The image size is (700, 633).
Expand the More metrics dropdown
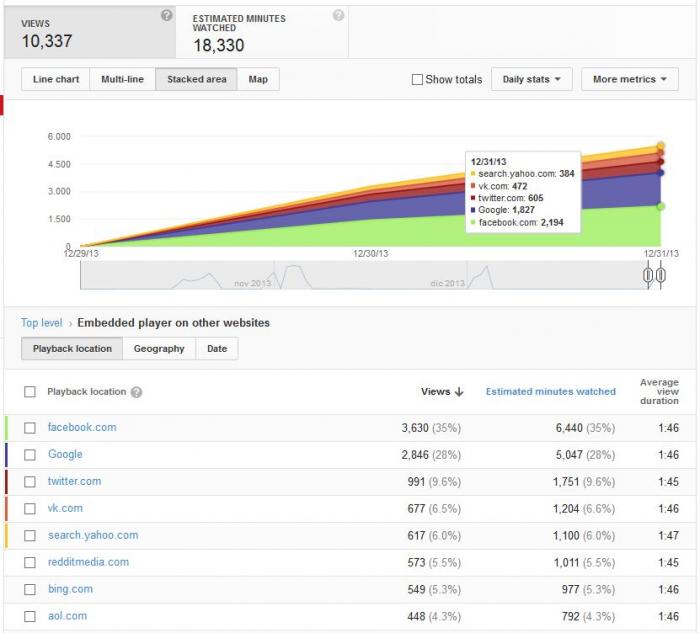(629, 79)
